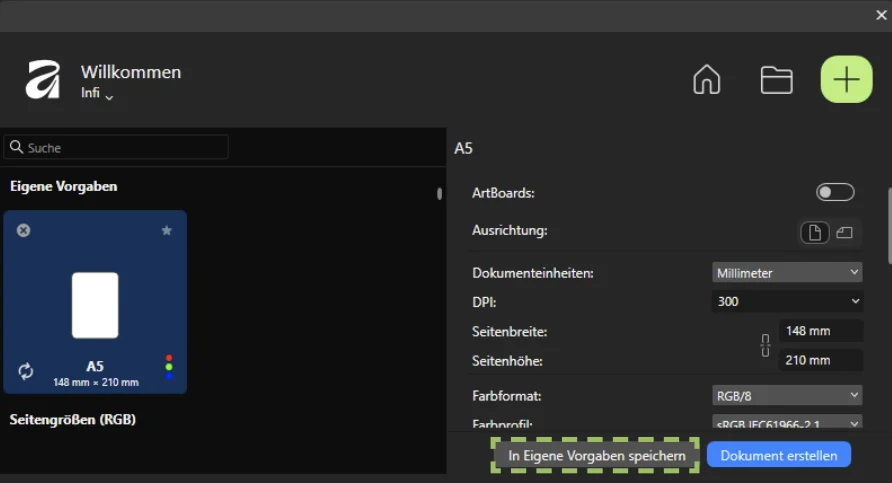Select portrait orientation icon
892x483 pixels.
tap(815, 233)
